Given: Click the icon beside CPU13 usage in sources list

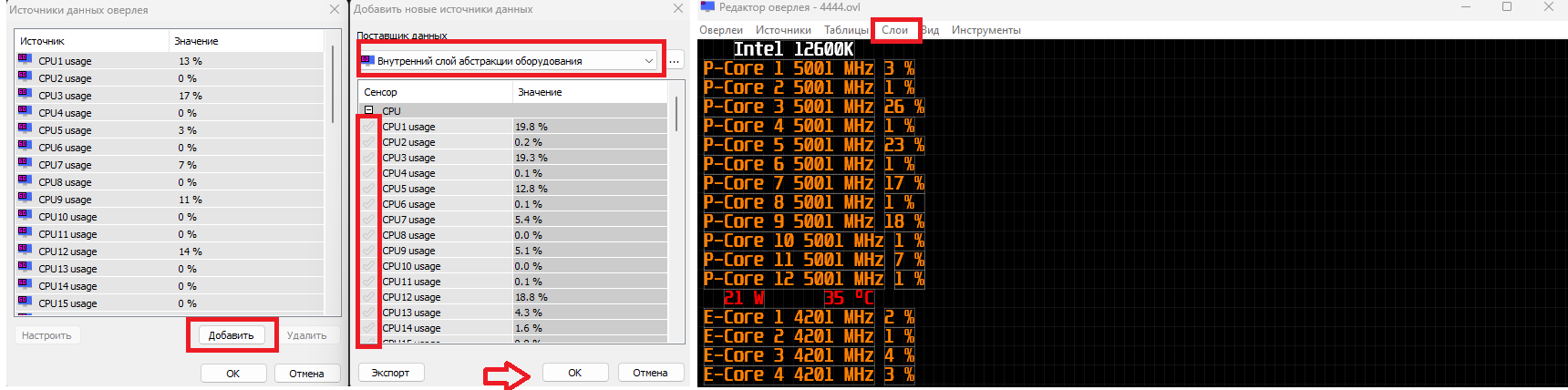Looking at the screenshot, I should 25,267.
